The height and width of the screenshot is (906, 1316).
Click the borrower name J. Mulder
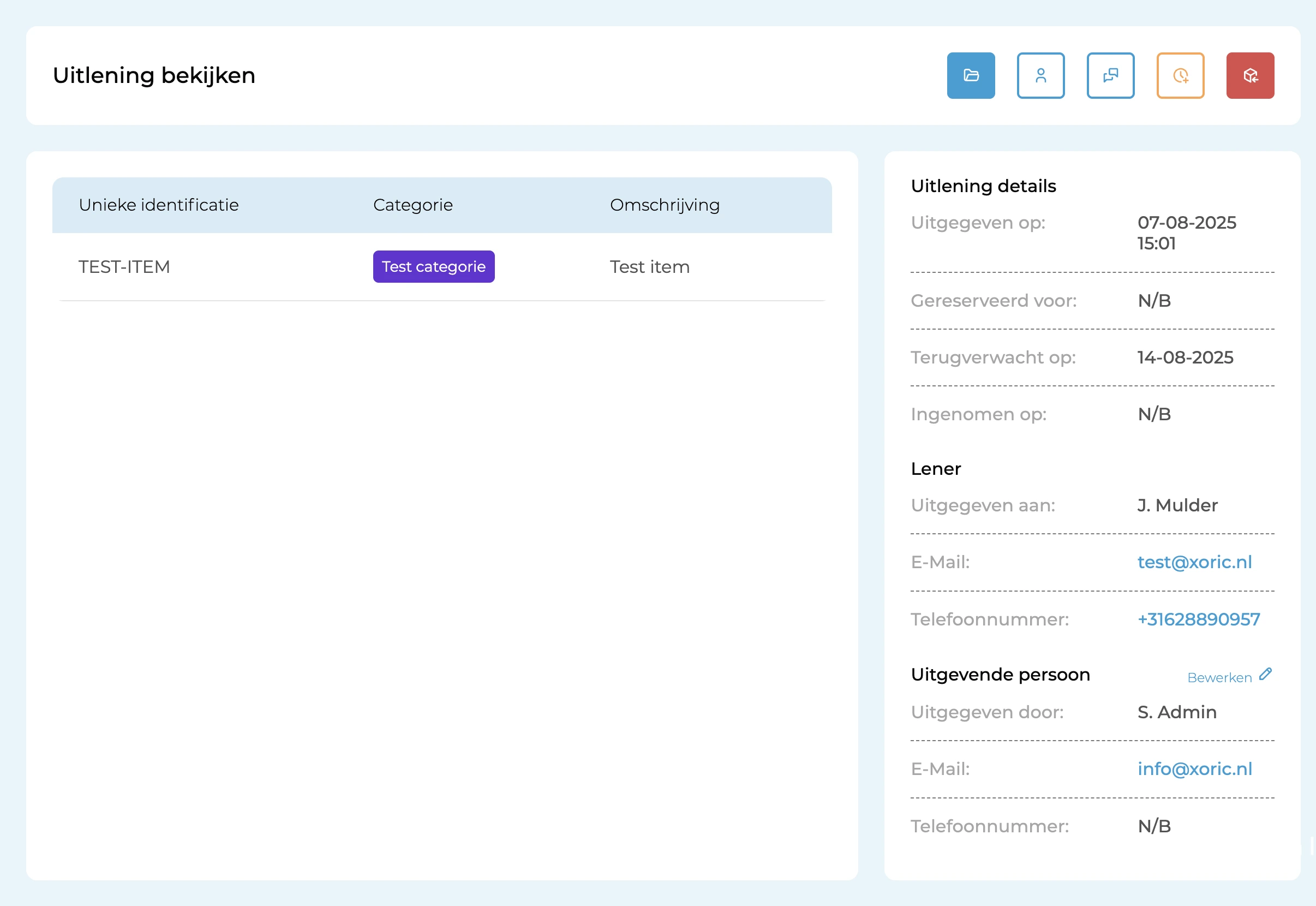[x=1177, y=505]
